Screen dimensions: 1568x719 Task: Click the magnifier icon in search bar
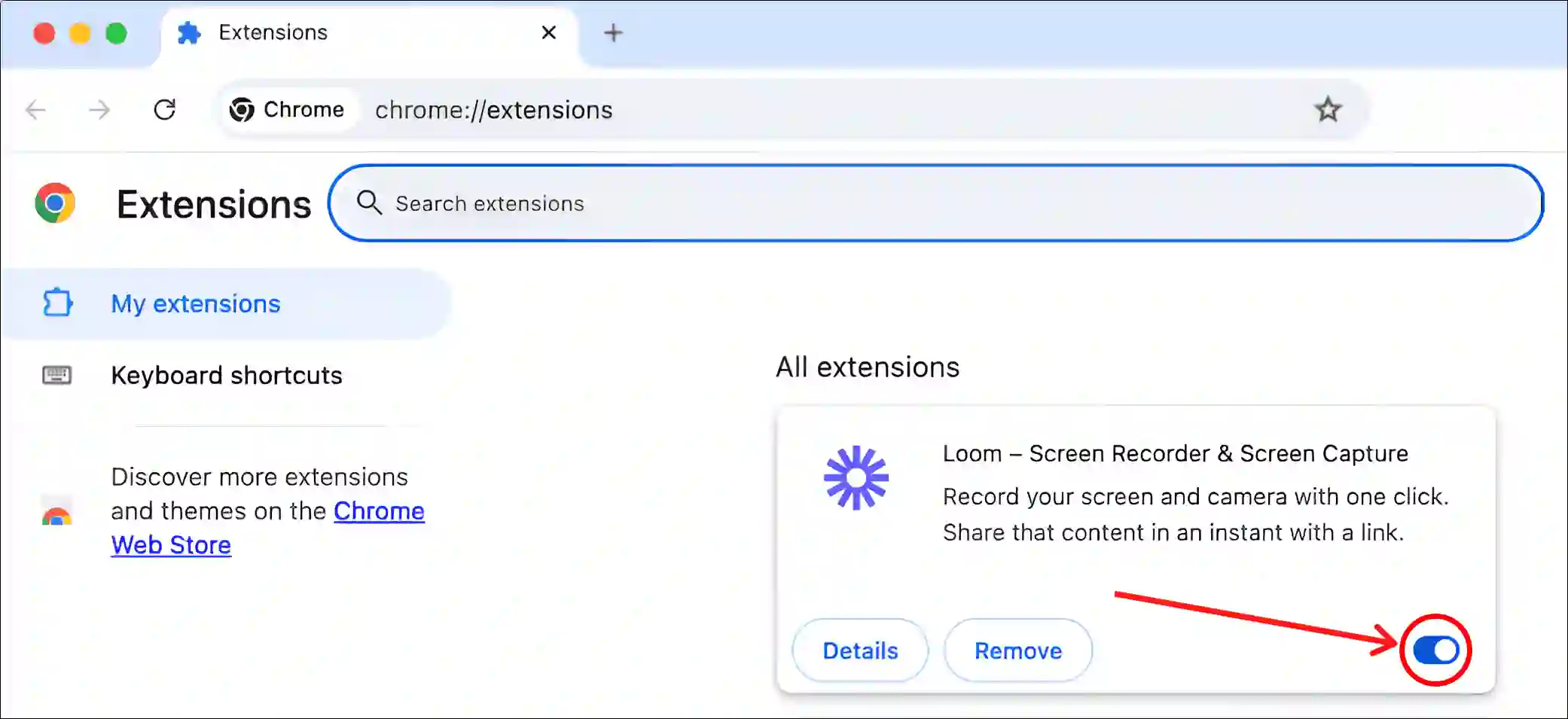tap(369, 203)
